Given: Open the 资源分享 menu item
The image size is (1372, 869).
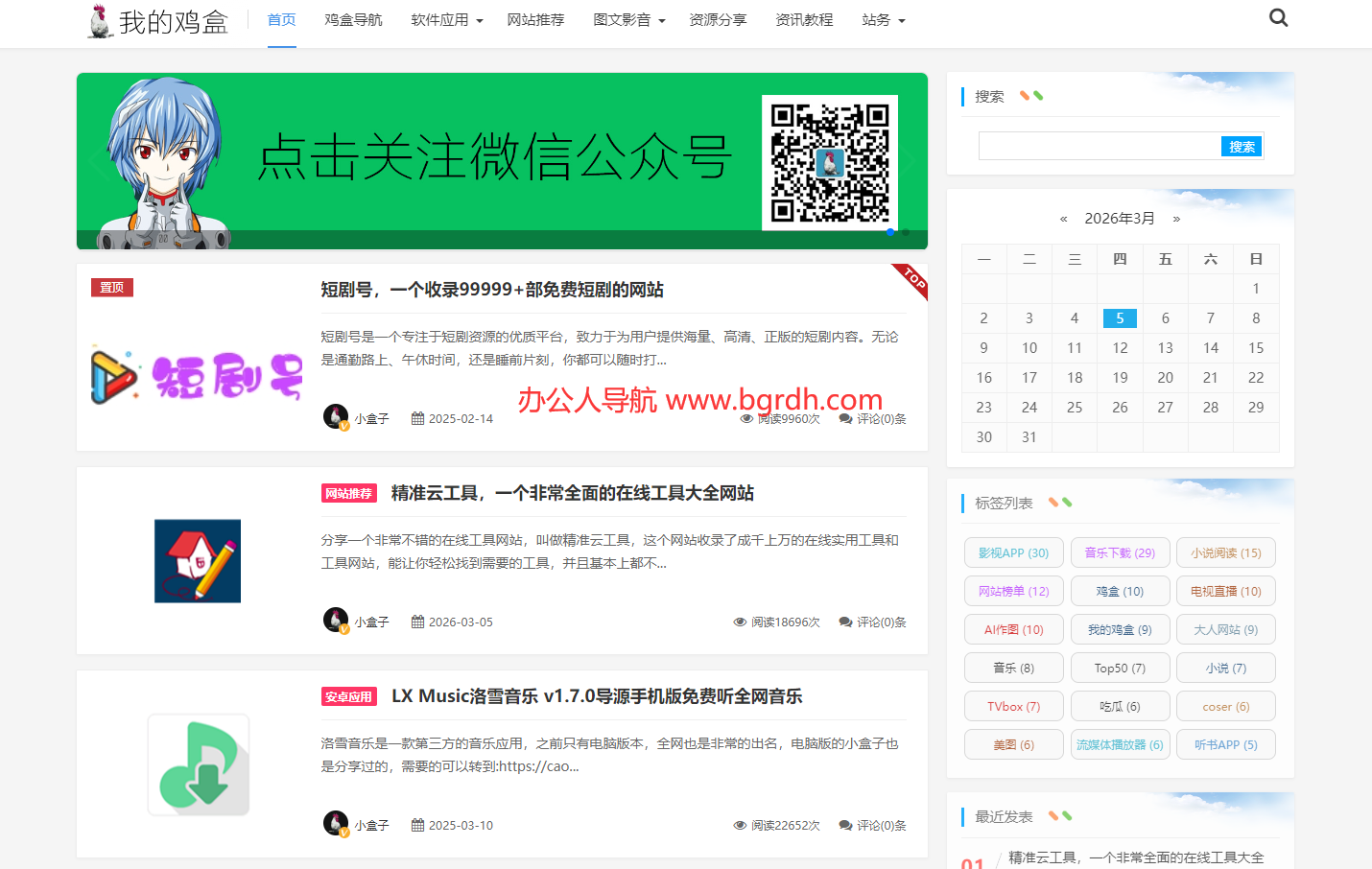Looking at the screenshot, I should (718, 19).
